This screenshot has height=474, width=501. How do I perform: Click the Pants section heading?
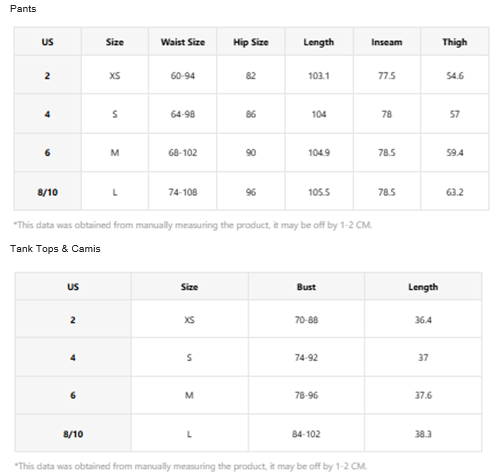tap(23, 9)
